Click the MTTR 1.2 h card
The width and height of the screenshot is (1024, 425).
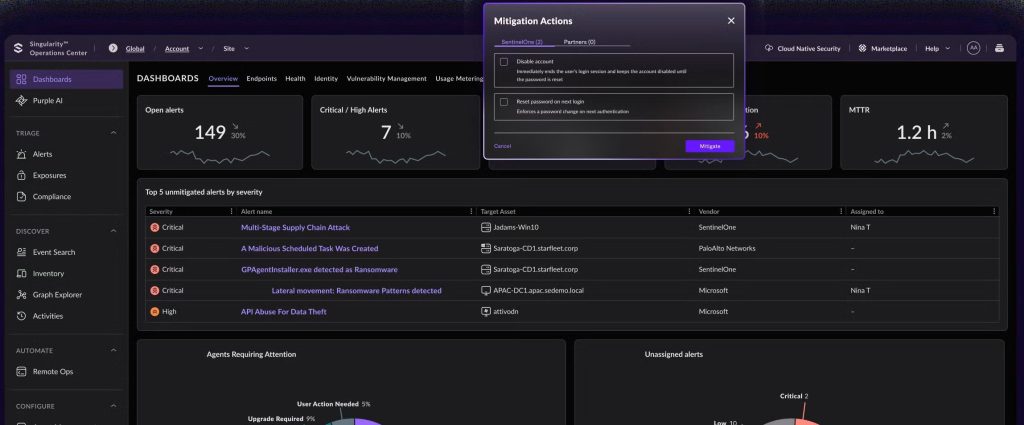pos(924,133)
